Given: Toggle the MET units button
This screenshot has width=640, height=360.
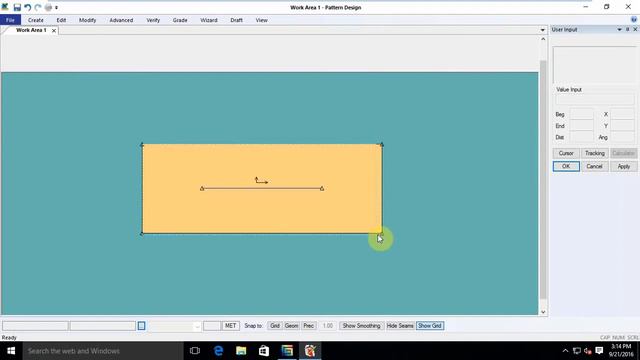Looking at the screenshot, I should 231,326.
